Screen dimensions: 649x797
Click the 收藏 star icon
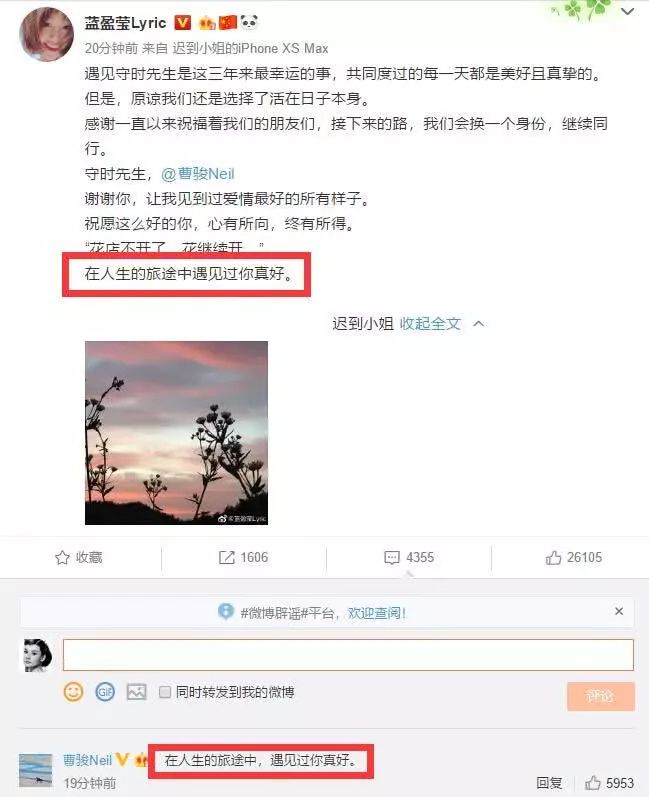point(62,558)
